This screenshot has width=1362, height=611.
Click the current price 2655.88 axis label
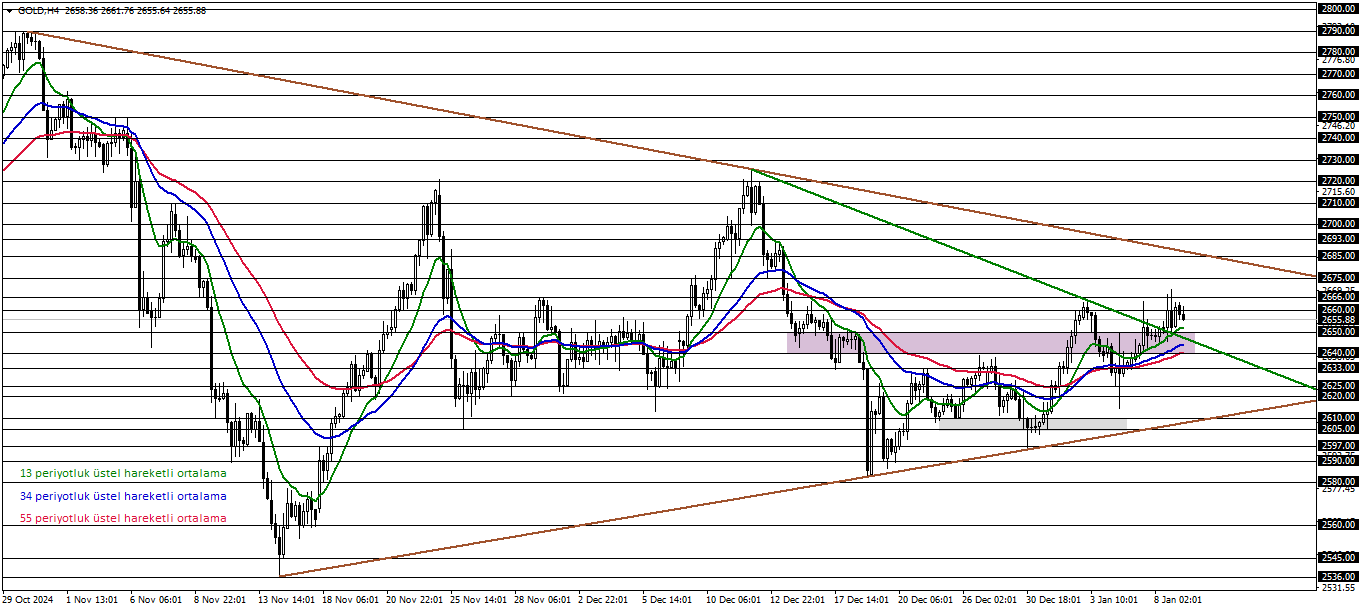1338,320
